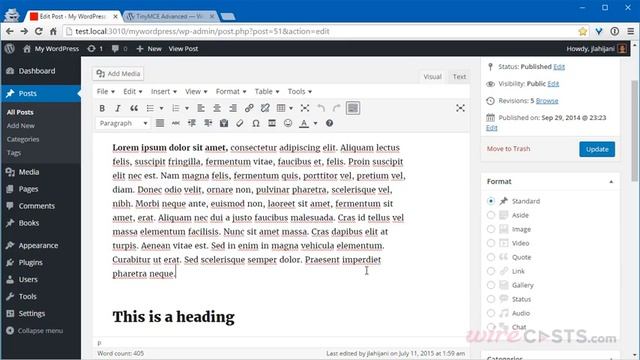Image resolution: width=640 pixels, height=360 pixels.
Task: Switch to TinyMCE Advanced browser tab
Action: 169,16
